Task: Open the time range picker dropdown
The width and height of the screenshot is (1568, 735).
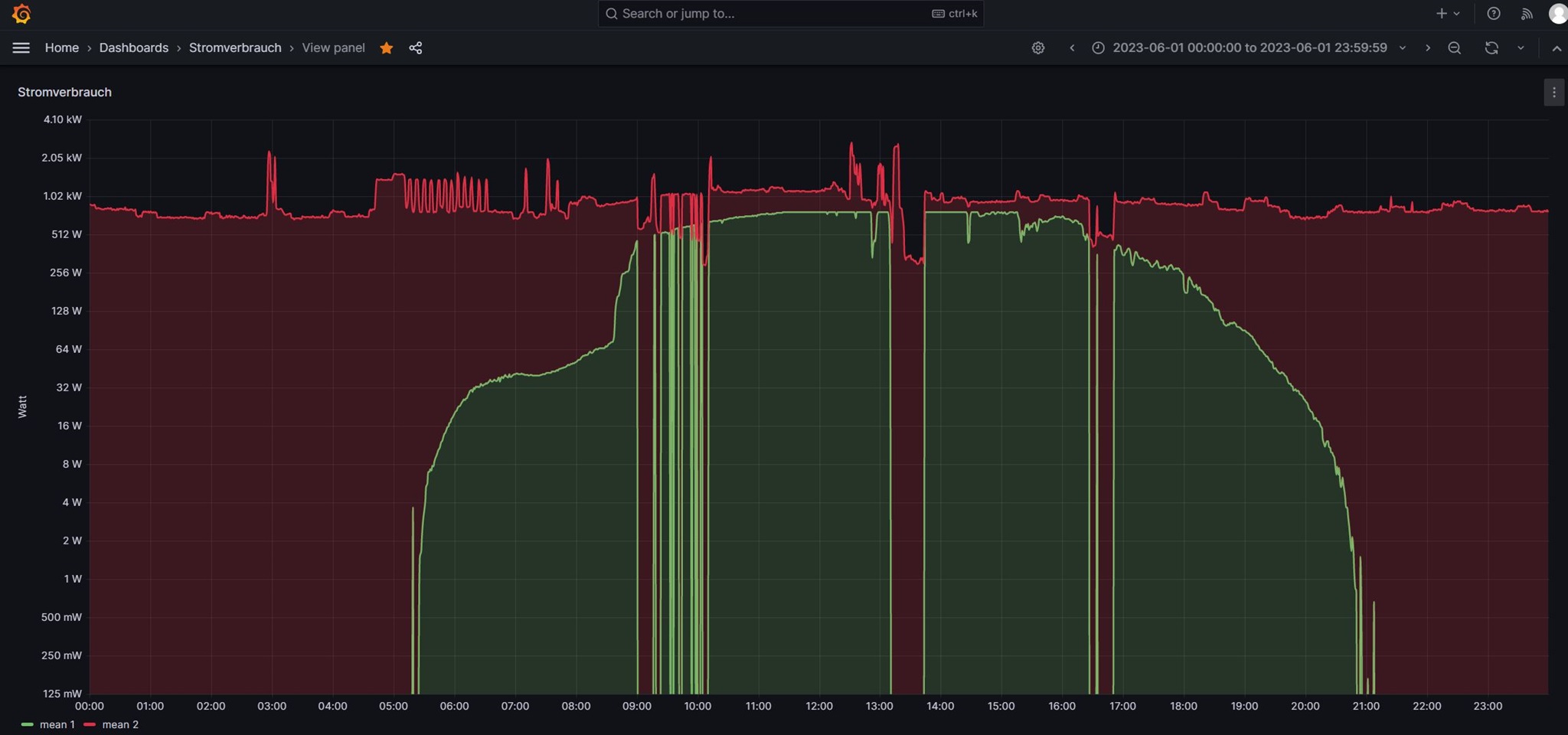Action: (x=1249, y=47)
